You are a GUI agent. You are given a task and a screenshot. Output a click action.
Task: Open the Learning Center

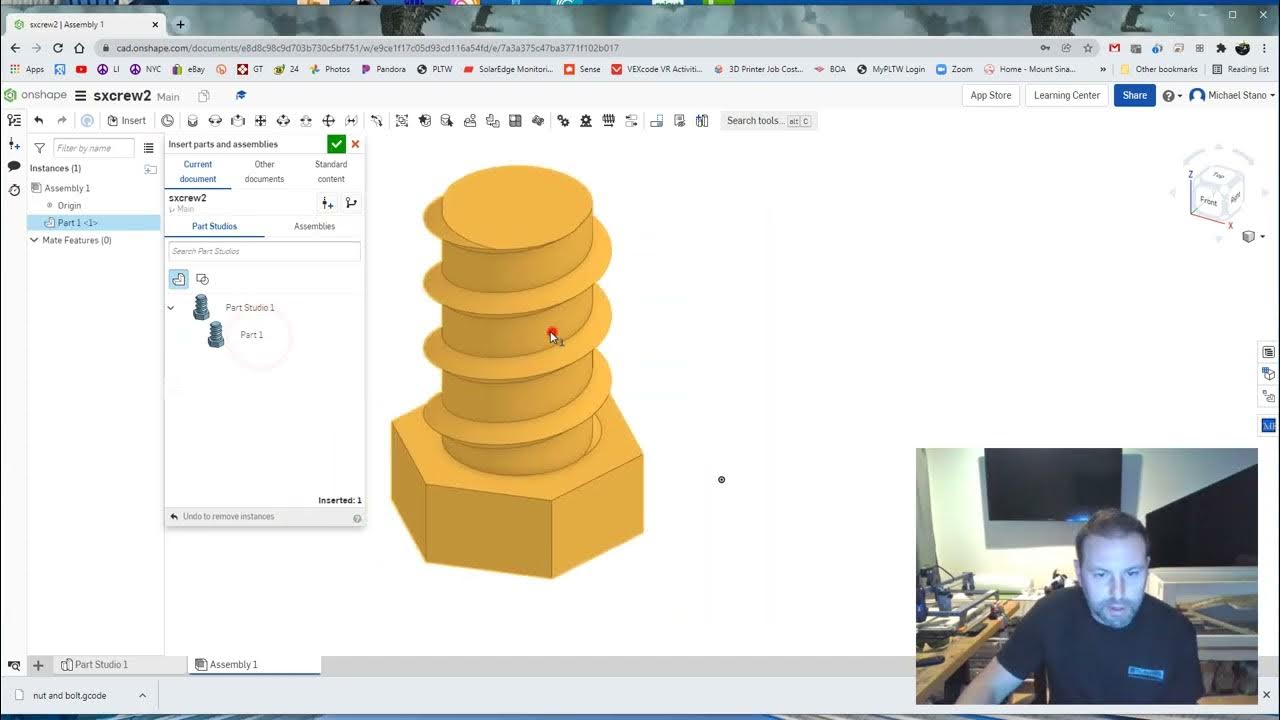(1066, 96)
